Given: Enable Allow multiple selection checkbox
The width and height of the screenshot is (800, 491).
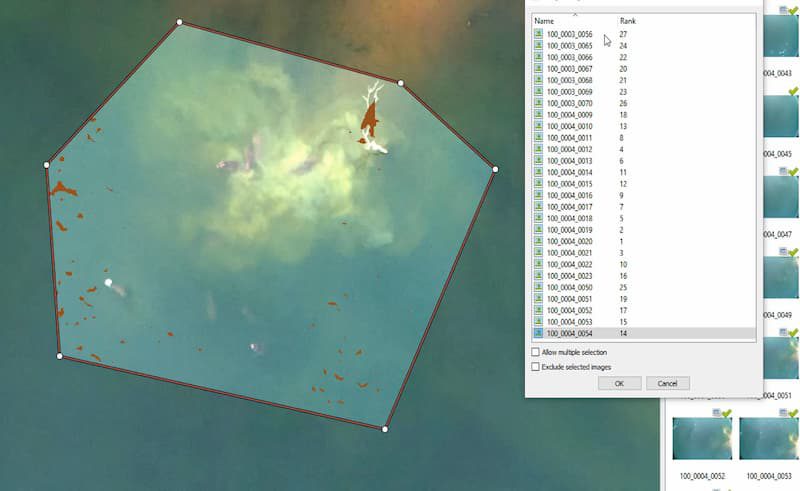Looking at the screenshot, I should (x=536, y=352).
